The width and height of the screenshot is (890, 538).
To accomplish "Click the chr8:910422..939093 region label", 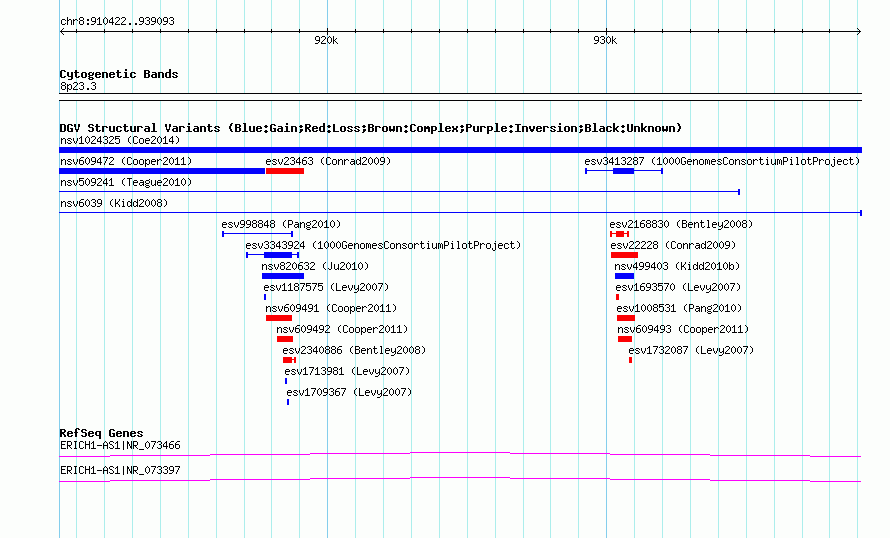I will pos(117,21).
